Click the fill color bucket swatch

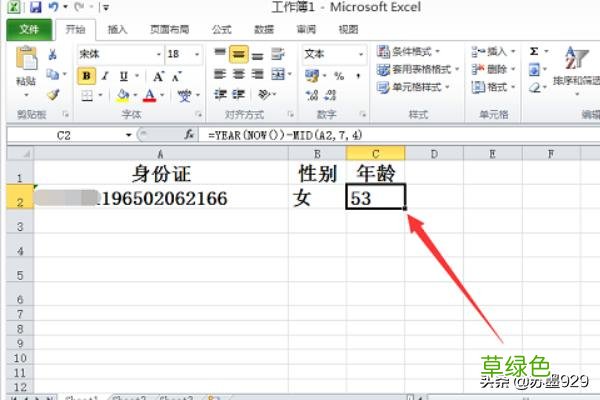tap(121, 96)
